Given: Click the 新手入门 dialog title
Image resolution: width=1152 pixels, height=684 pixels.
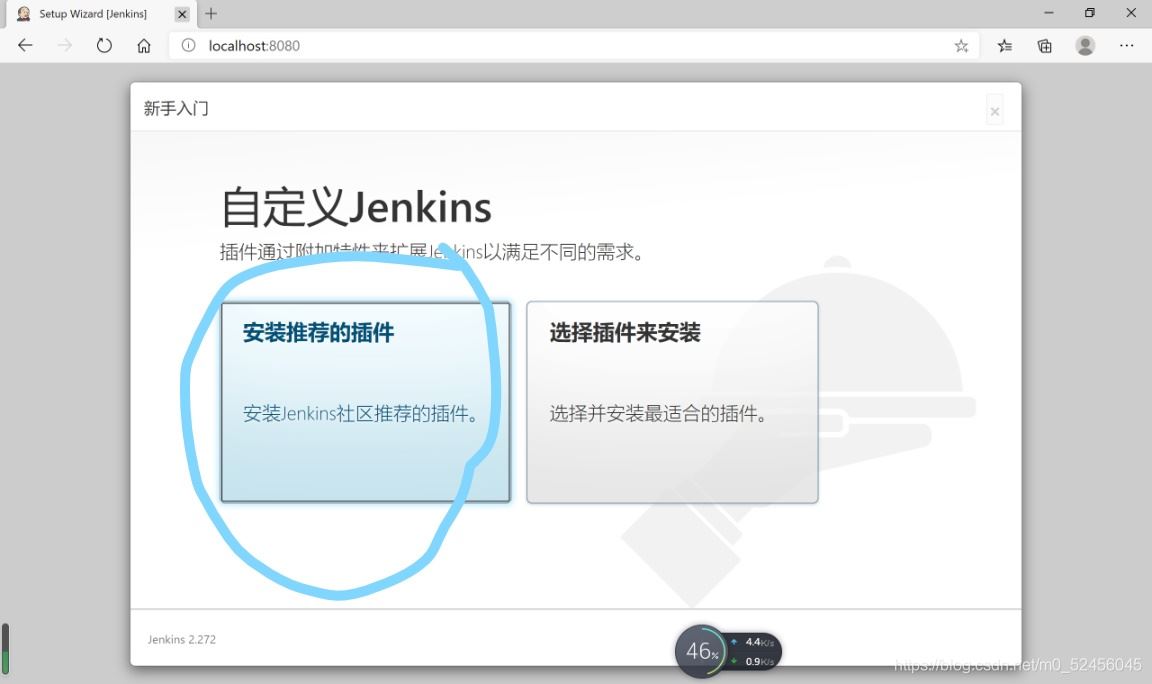Looking at the screenshot, I should tap(176, 109).
